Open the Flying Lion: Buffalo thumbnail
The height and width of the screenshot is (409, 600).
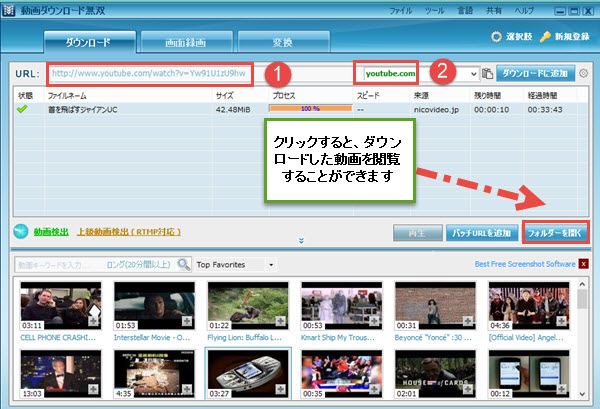click(x=248, y=305)
